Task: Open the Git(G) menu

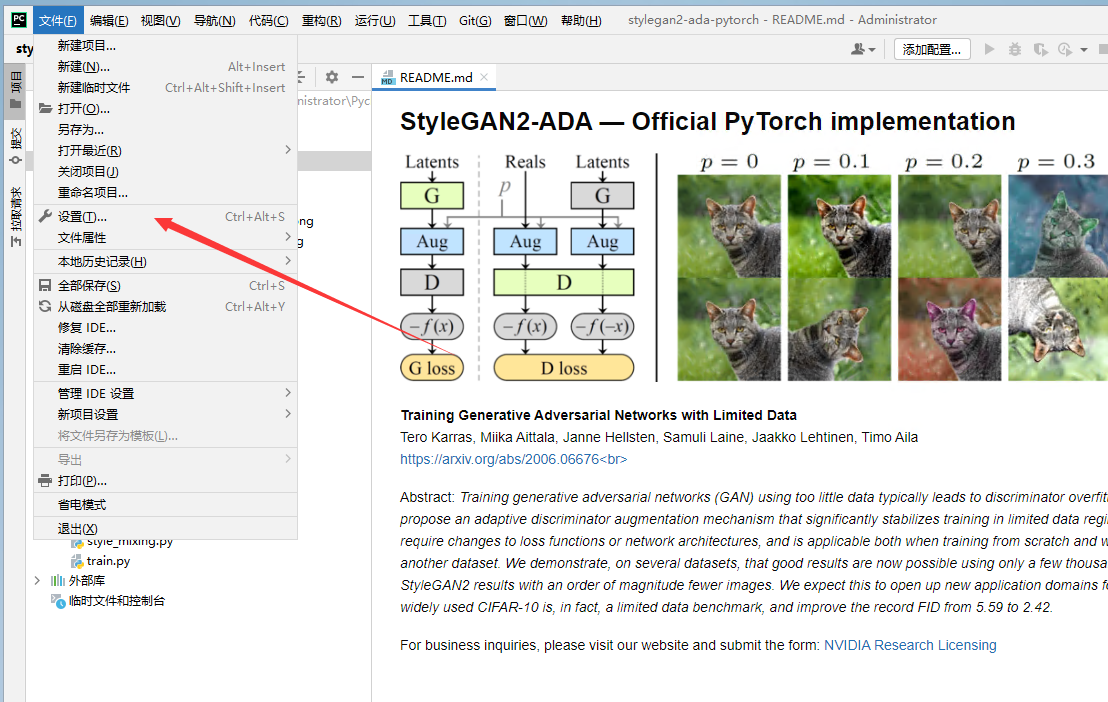Action: (x=475, y=21)
